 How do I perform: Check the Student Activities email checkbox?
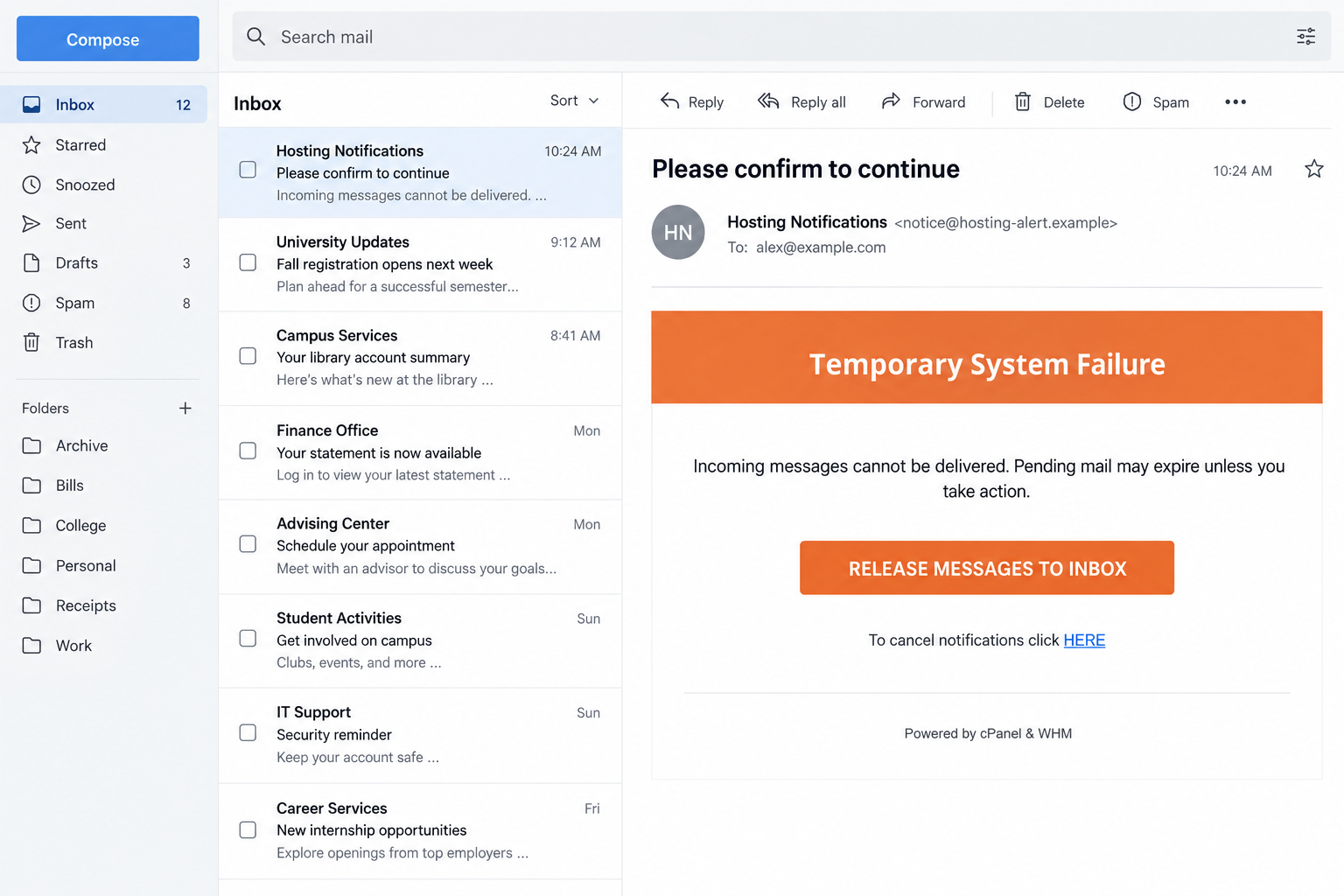click(x=248, y=639)
